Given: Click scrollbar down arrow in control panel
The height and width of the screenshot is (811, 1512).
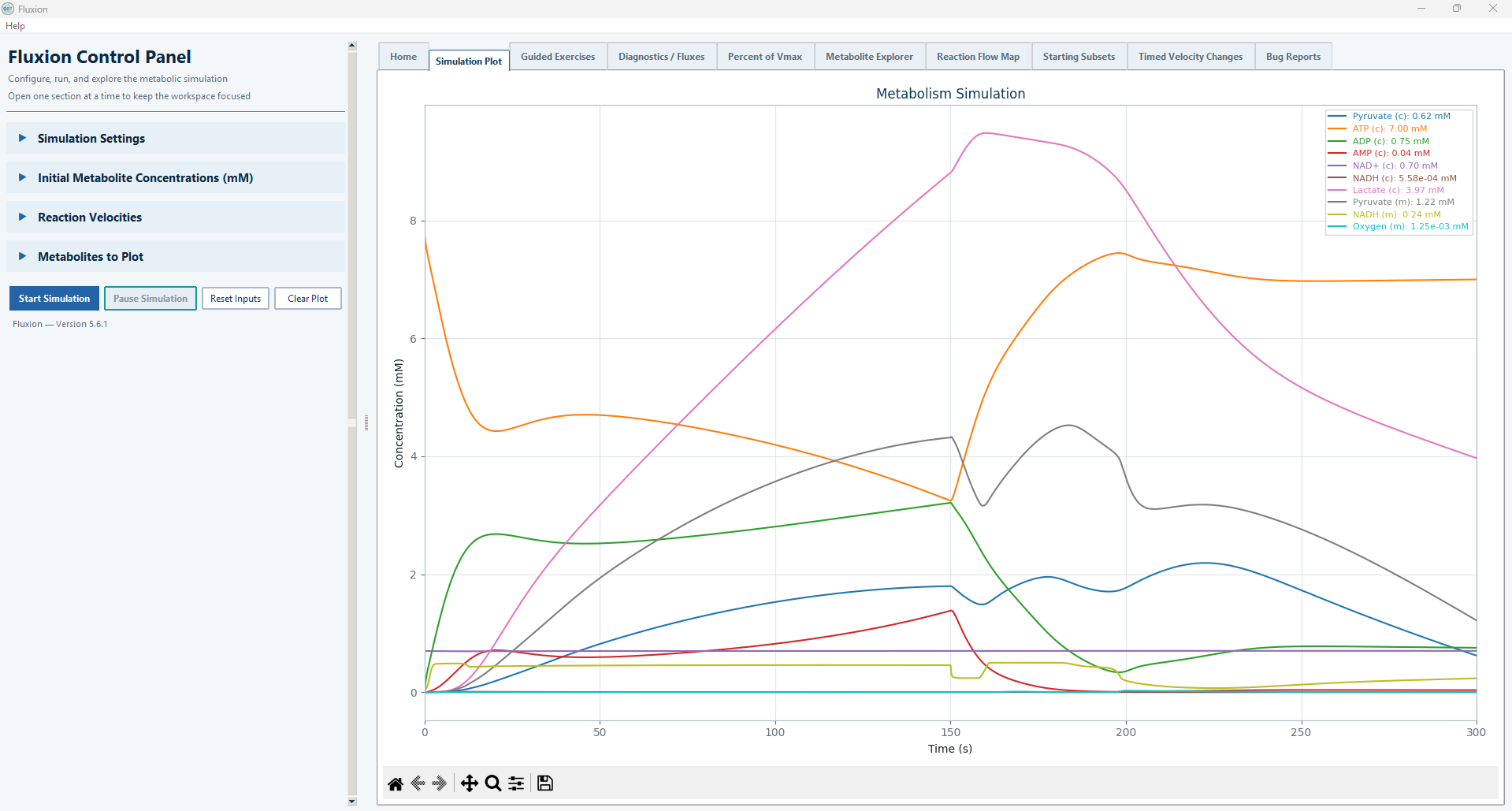Looking at the screenshot, I should click(x=352, y=802).
